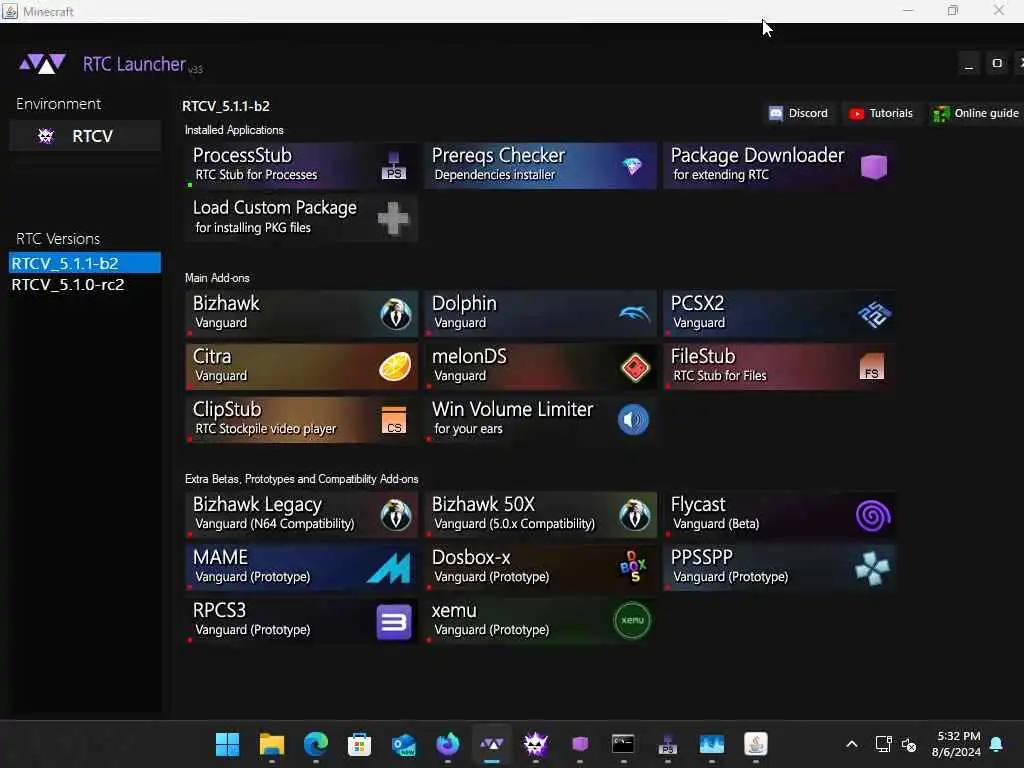Click the PPSSPP title text

point(702,558)
